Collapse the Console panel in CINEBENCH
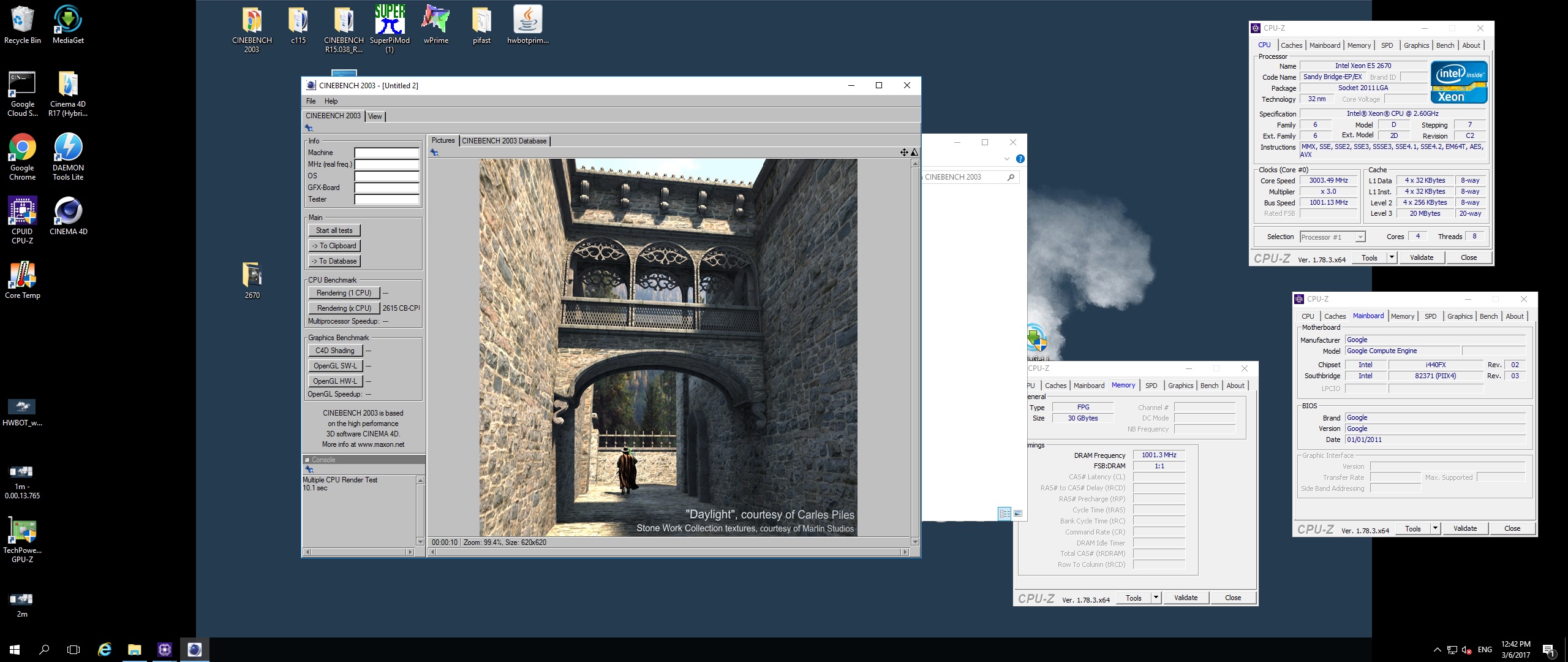 (307, 460)
